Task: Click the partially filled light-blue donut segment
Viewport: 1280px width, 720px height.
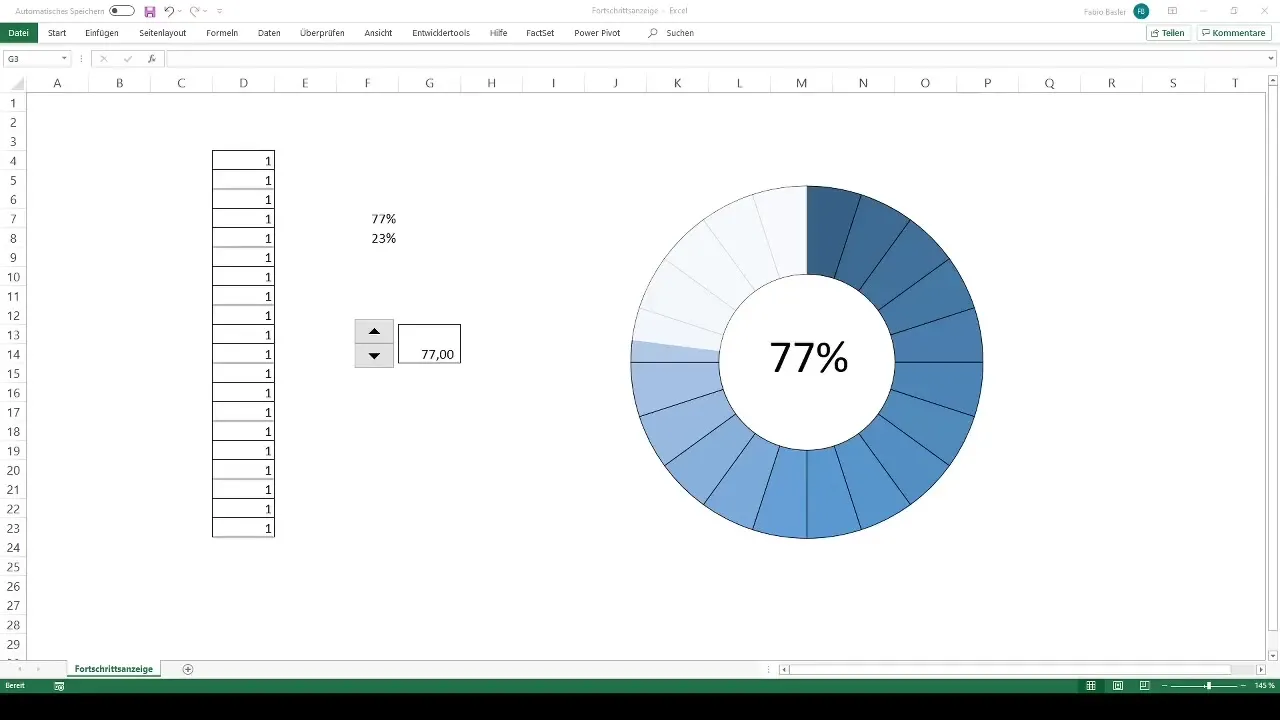Action: (x=676, y=351)
